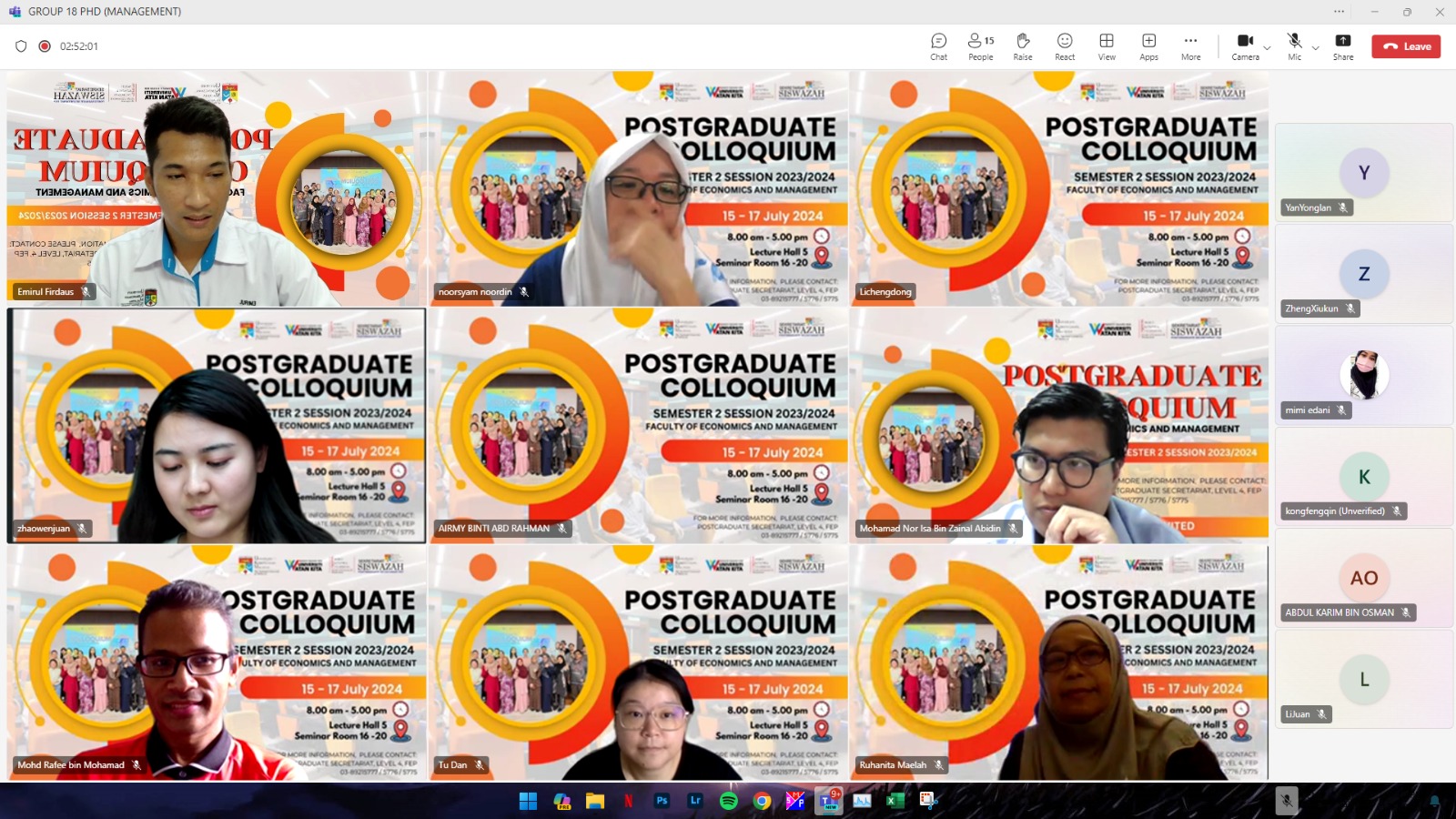Open the More actions menu
The height and width of the screenshot is (819, 1456).
[x=1190, y=46]
